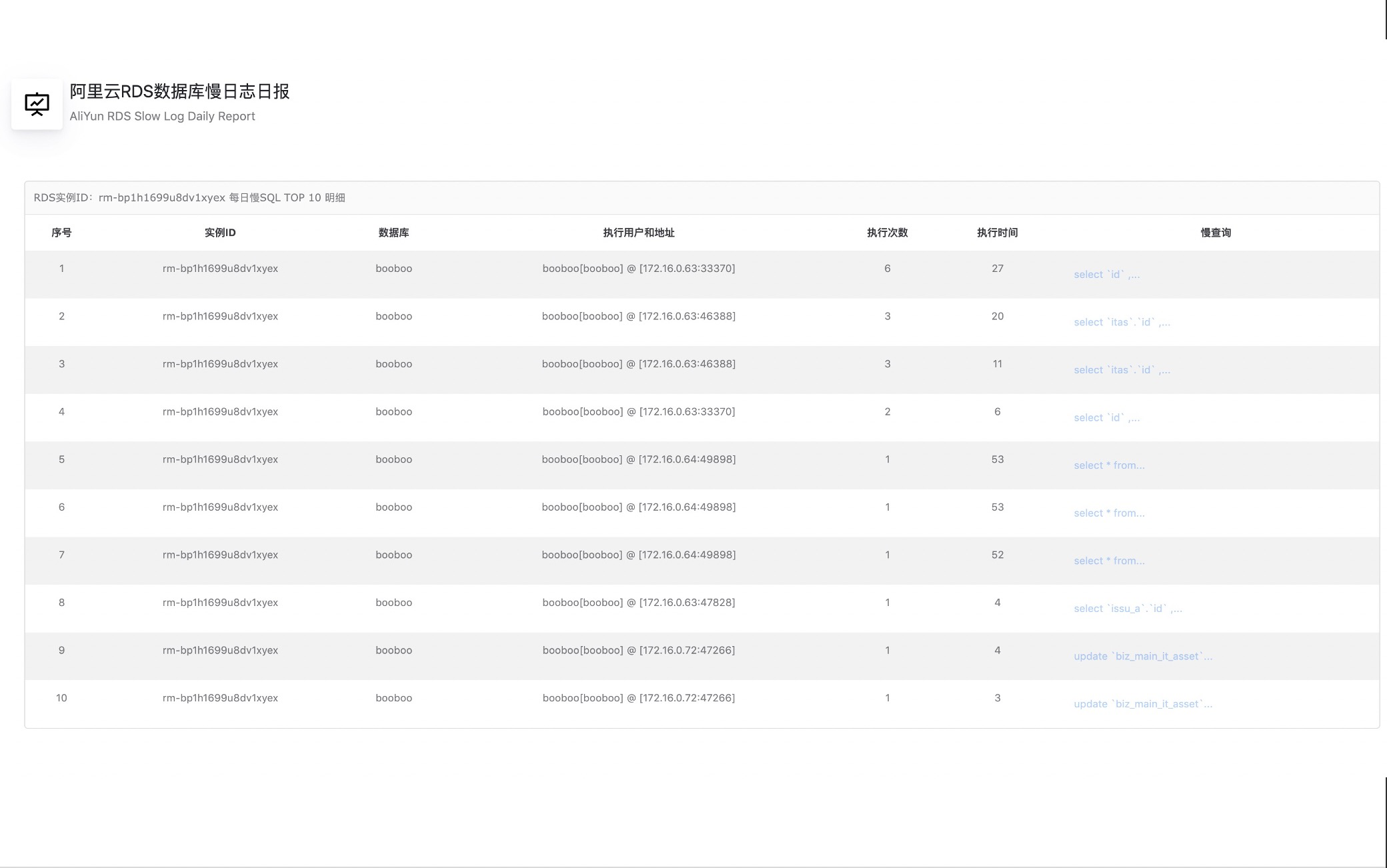1387x868 pixels.
Task: Click execution time value 20 in row 2
Action: tap(997, 316)
